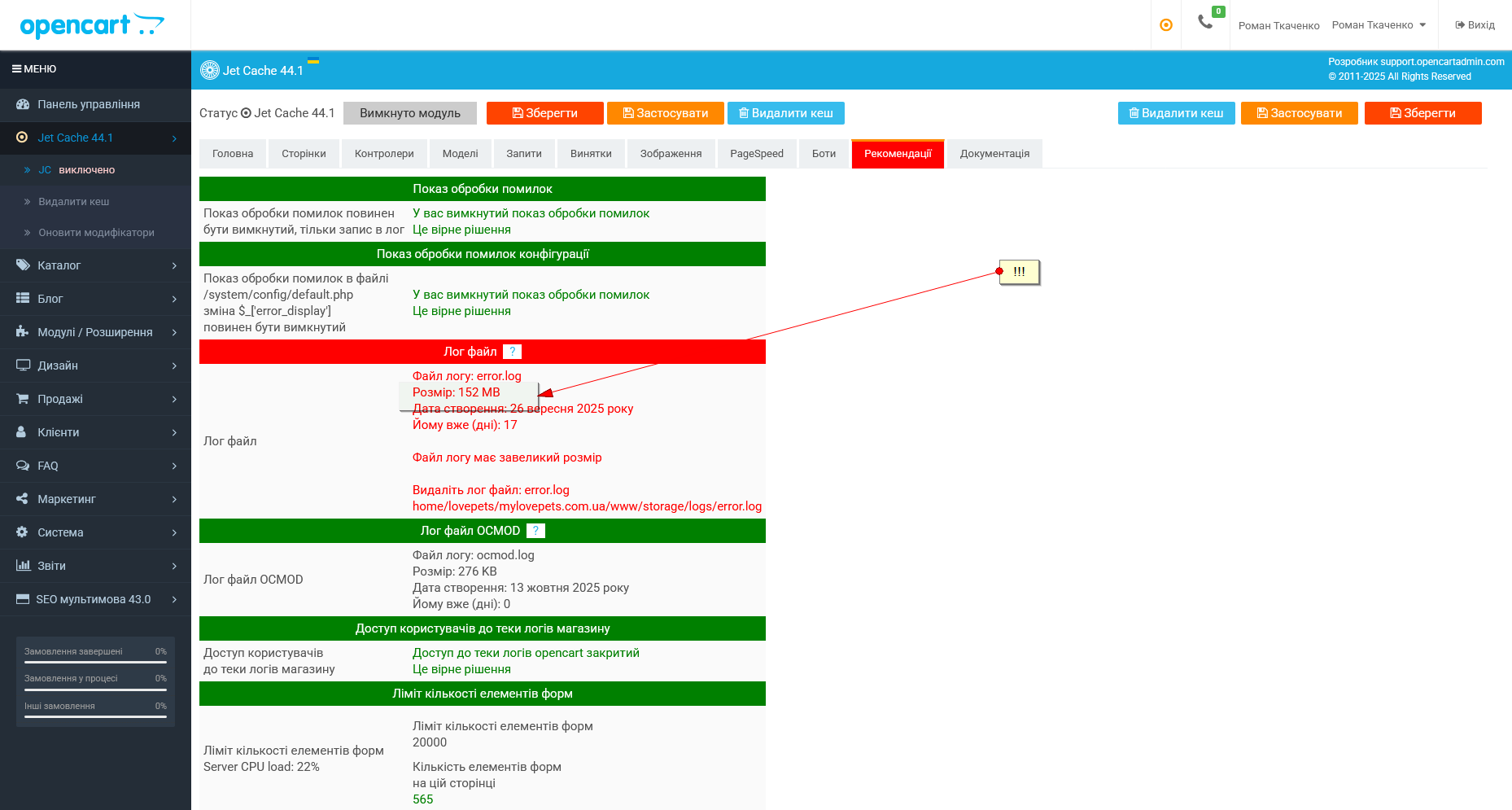Click the blue Видалити кеш button beside PageSpeed
Image resolution: width=1512 pixels, height=810 pixels.
786,113
